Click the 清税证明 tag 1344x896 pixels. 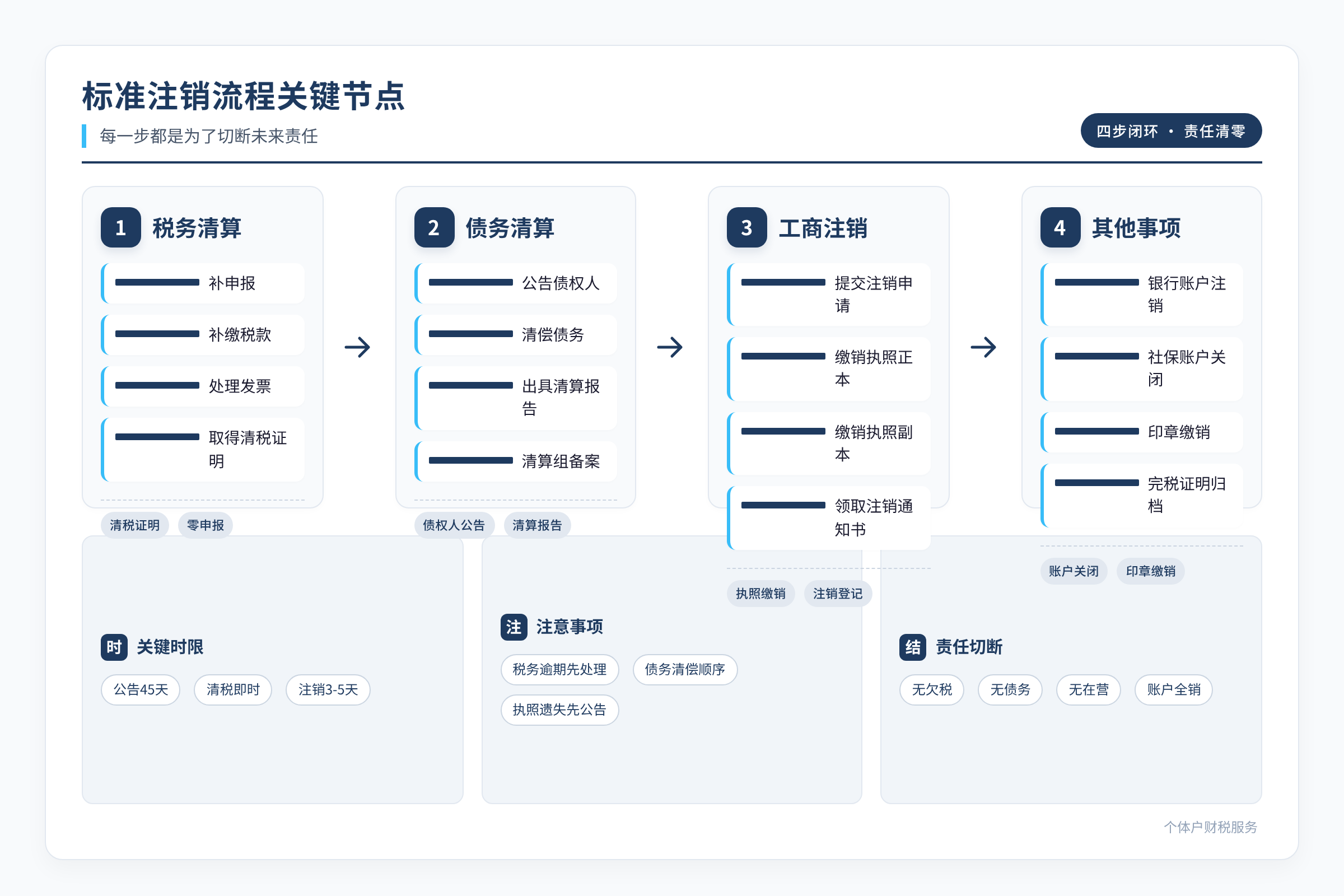135,525
